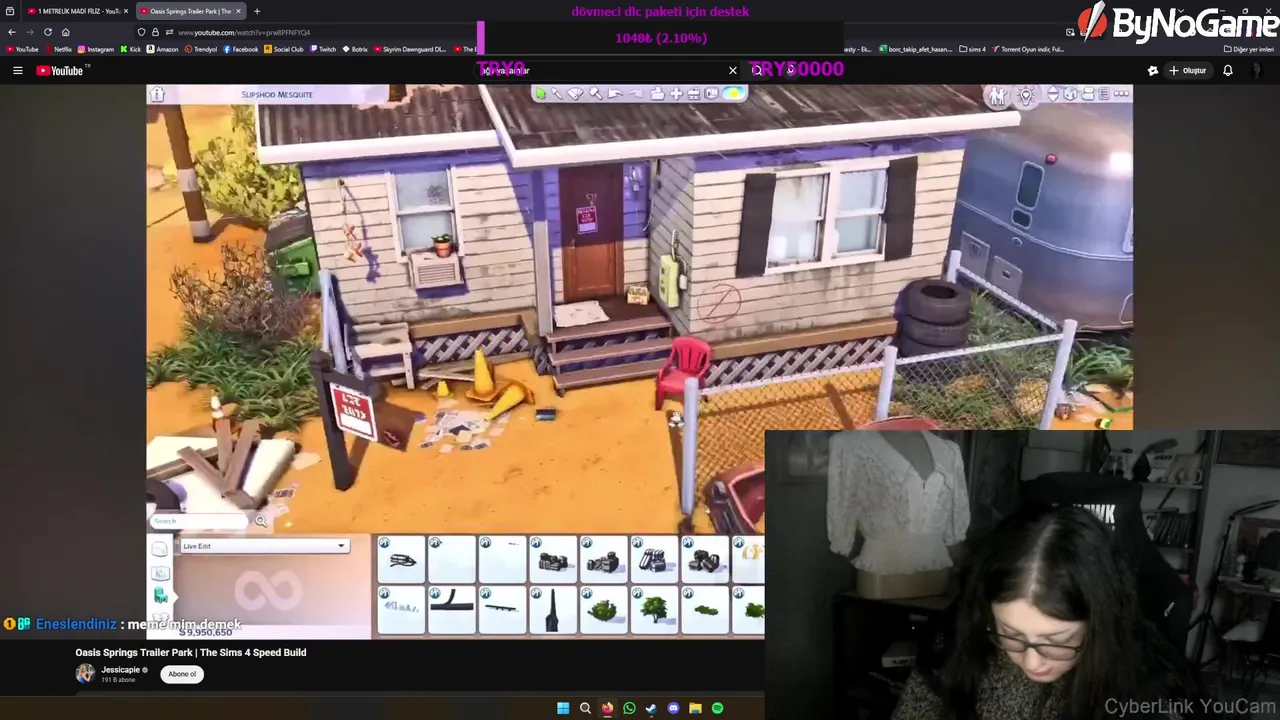This screenshot has width=1280, height=720.
Task: Select the green tree catalog item
Action: tap(654, 610)
